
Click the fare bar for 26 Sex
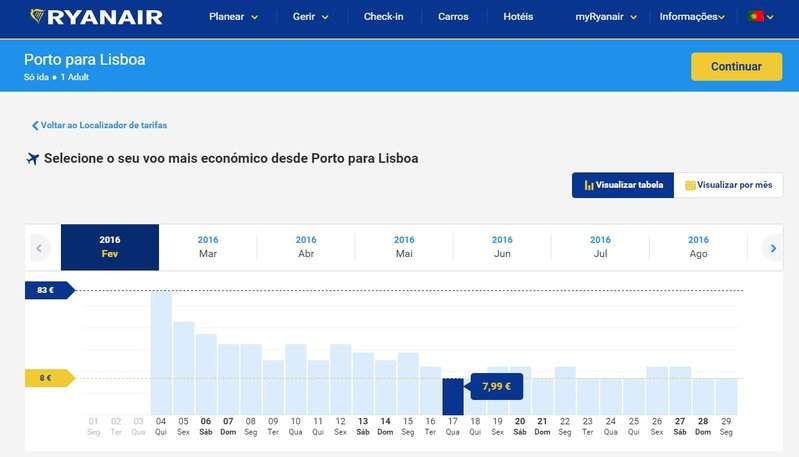657,391
